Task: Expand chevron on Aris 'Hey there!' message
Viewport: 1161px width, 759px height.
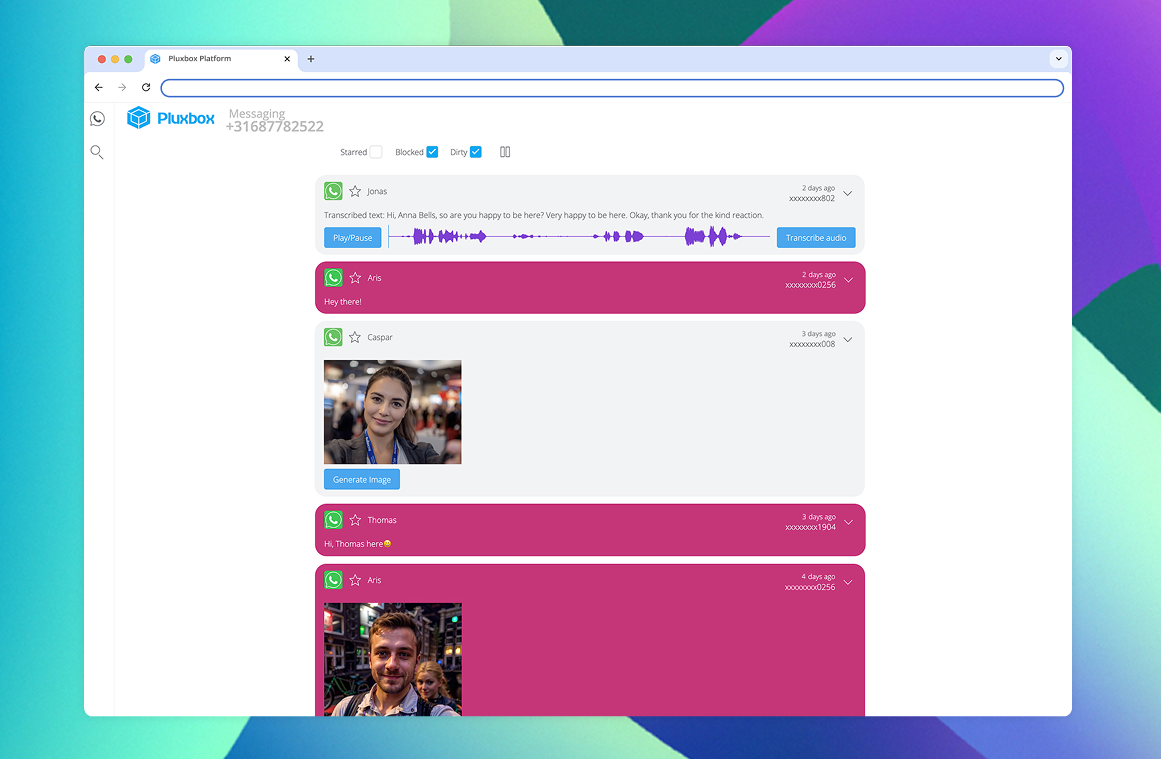Action: [848, 280]
